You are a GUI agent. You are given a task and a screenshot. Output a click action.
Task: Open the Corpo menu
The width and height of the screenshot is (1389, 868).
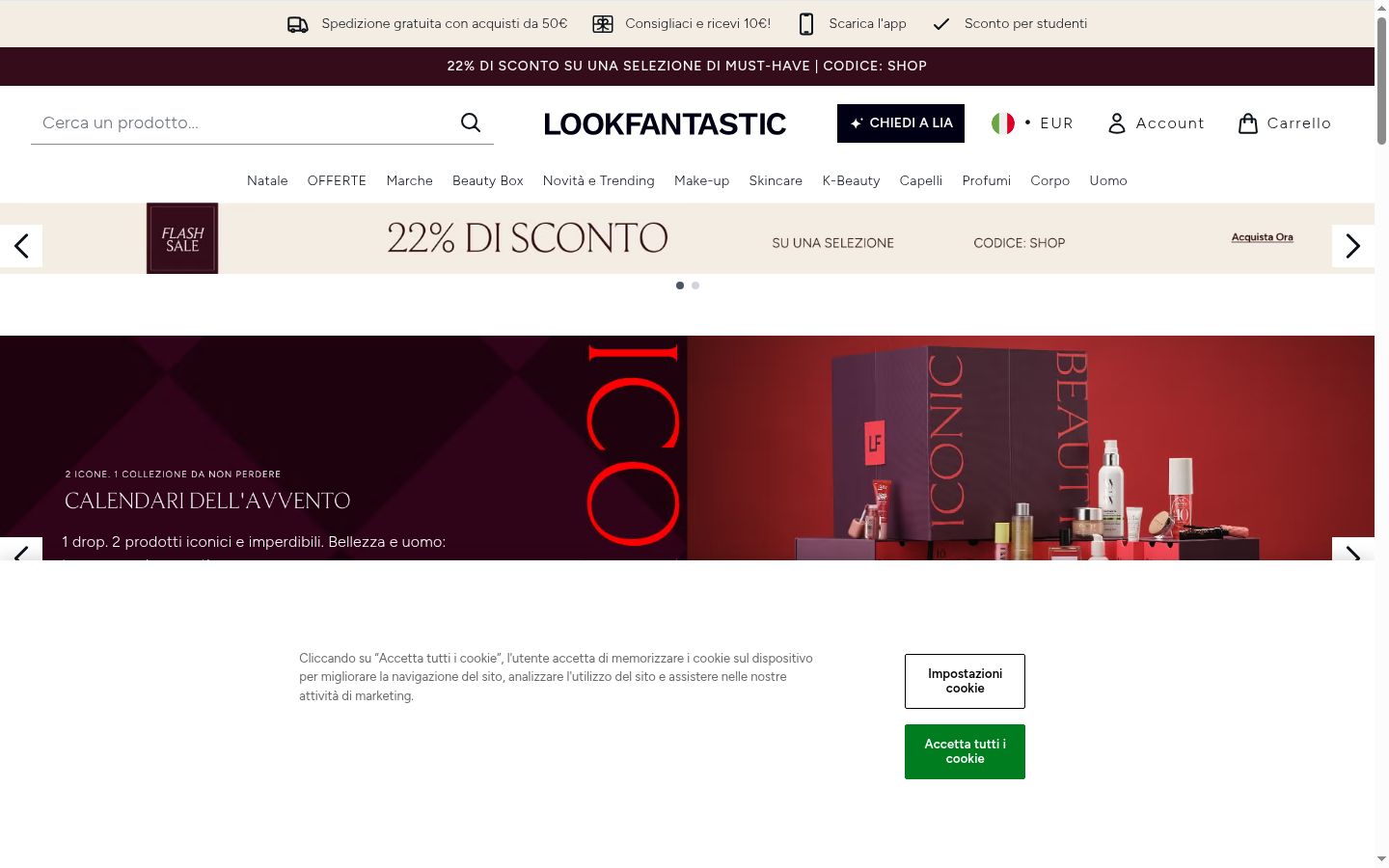[x=1050, y=180]
